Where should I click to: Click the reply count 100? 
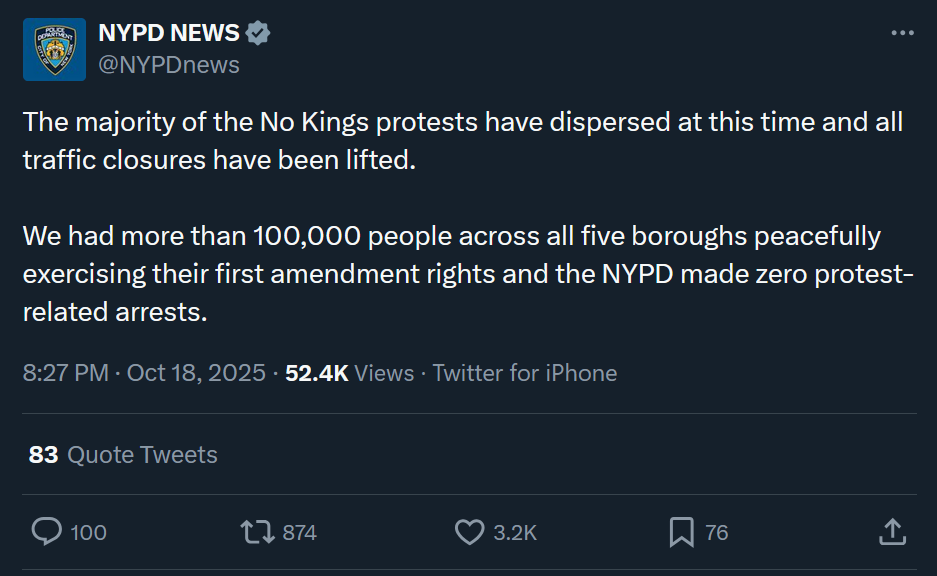(x=89, y=533)
